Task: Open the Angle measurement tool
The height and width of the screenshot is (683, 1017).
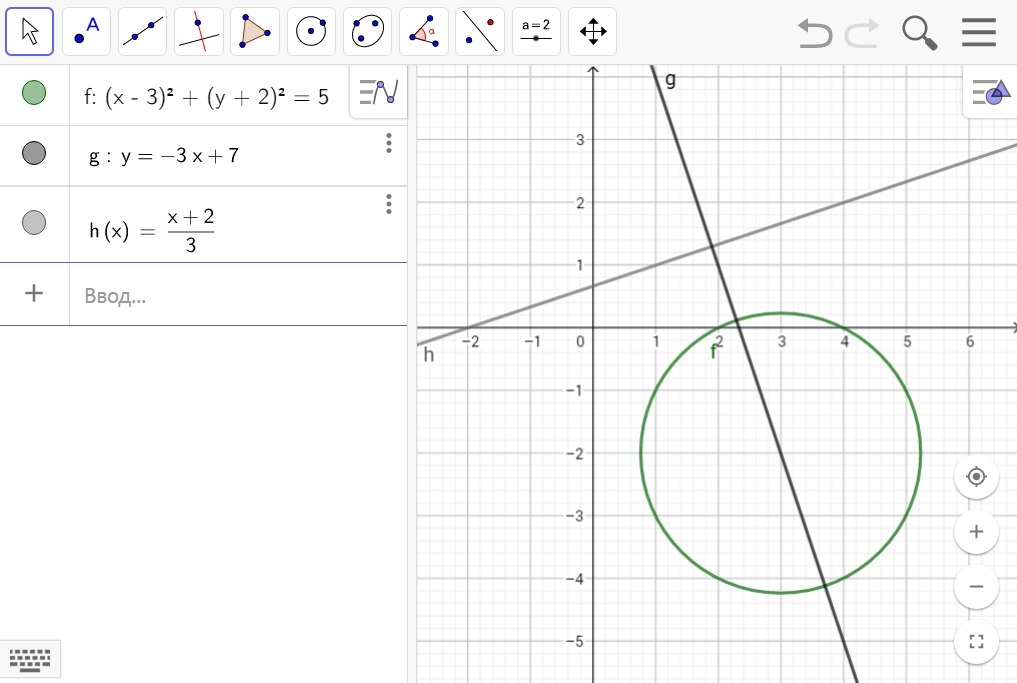Action: 423,31
